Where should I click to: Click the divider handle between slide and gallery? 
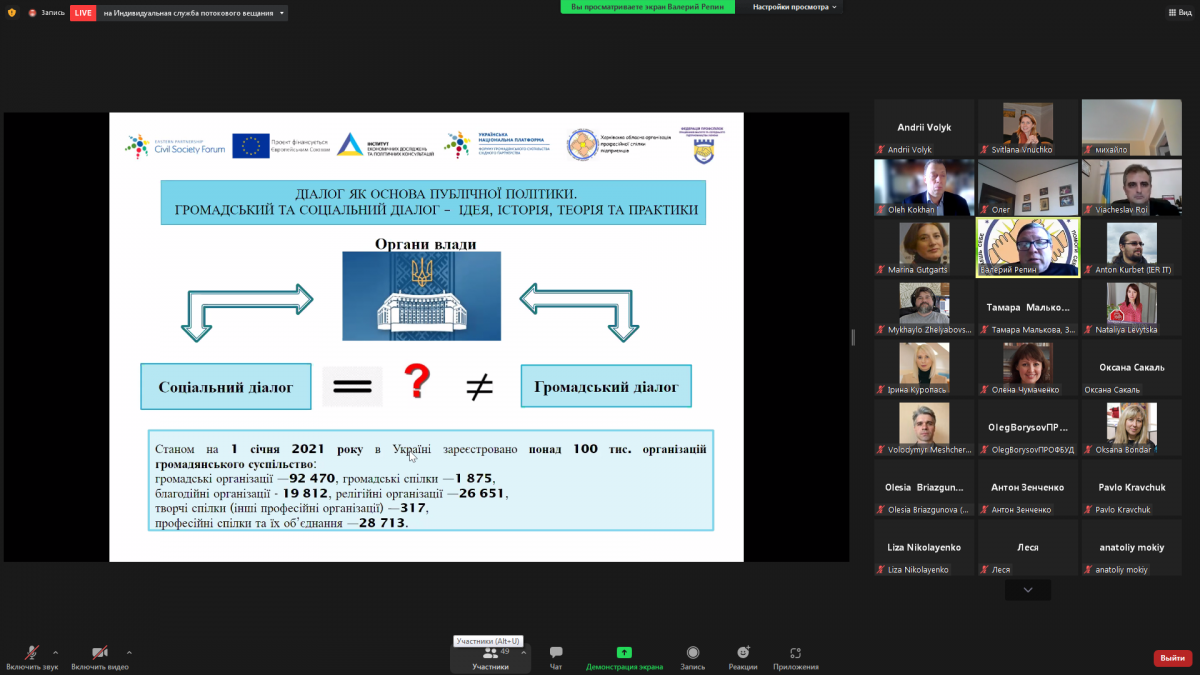[853, 337]
